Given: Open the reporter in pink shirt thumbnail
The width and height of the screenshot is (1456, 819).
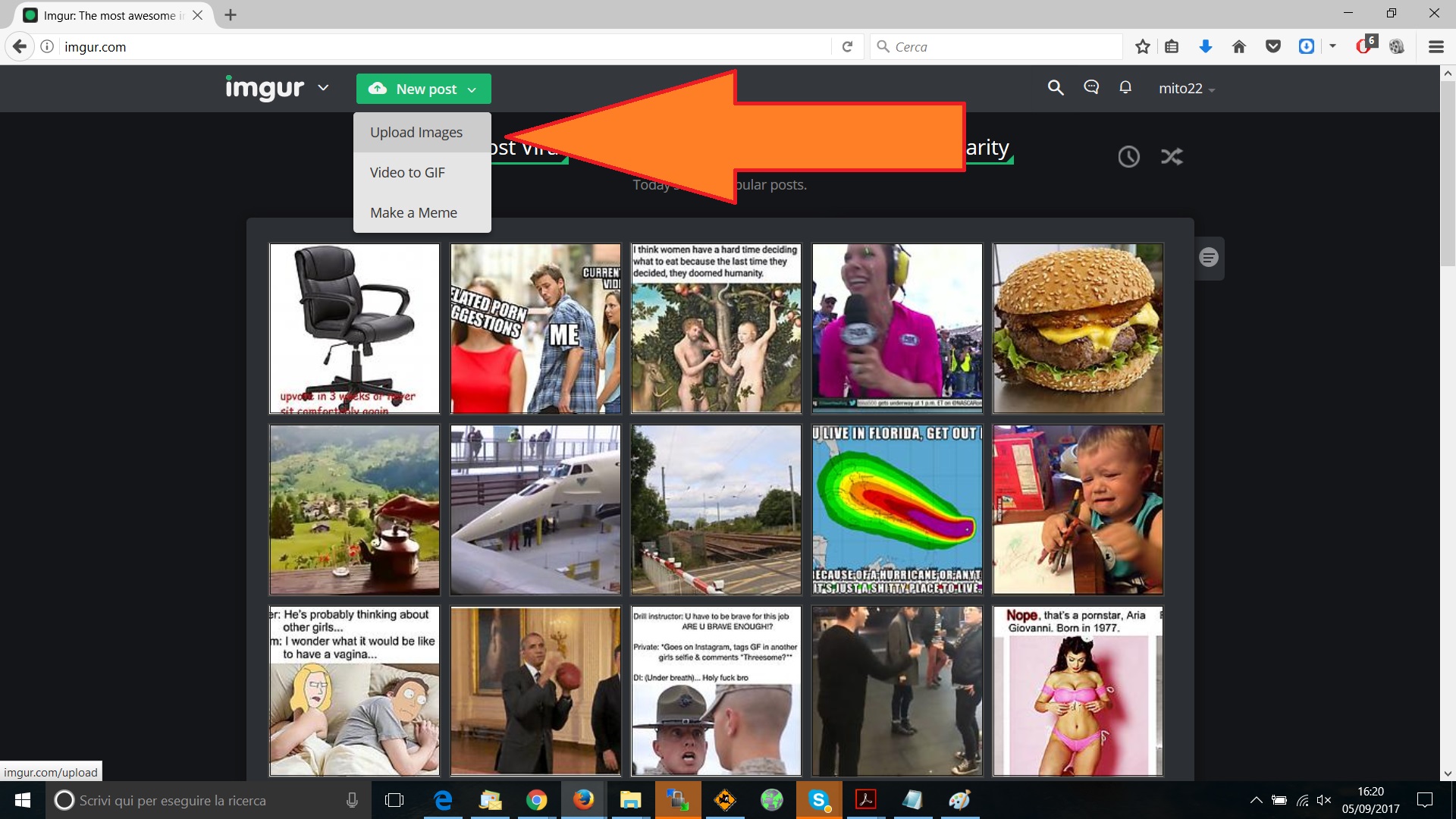Looking at the screenshot, I should [897, 328].
